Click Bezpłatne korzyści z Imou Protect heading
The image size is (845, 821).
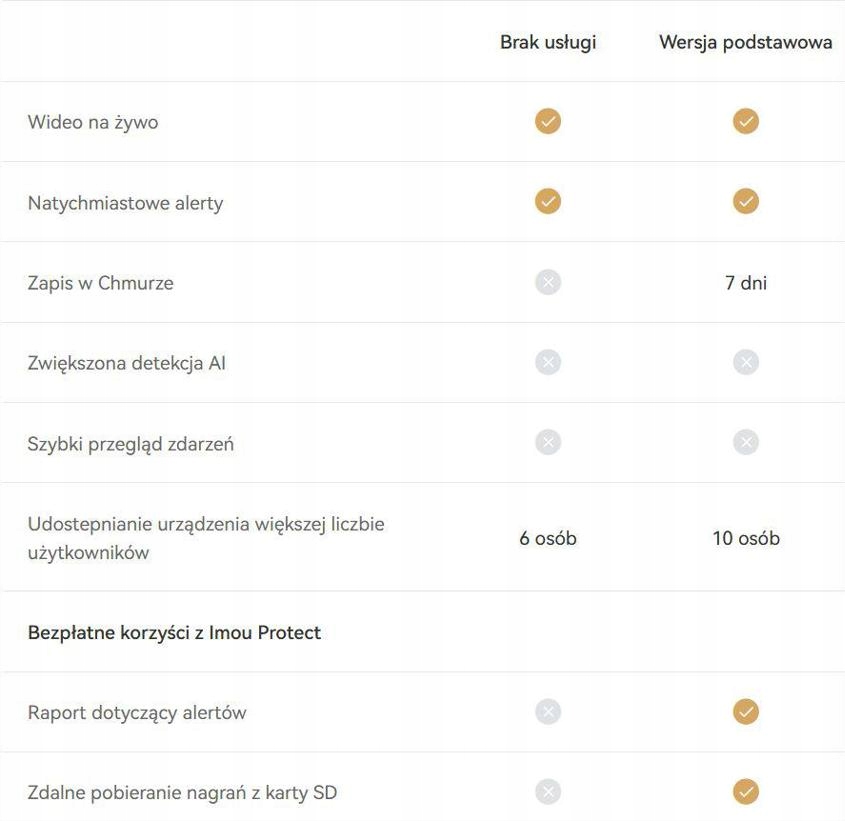point(174,633)
